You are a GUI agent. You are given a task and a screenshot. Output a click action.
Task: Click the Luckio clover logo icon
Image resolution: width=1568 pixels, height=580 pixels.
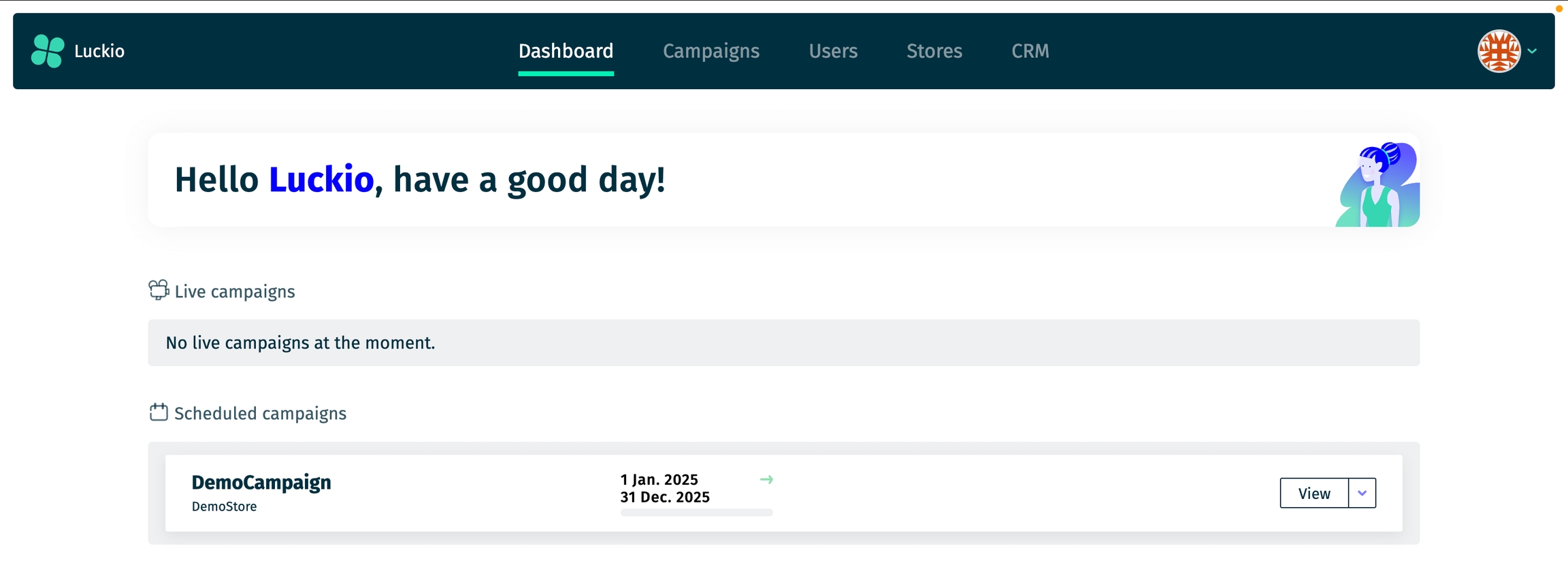48,51
